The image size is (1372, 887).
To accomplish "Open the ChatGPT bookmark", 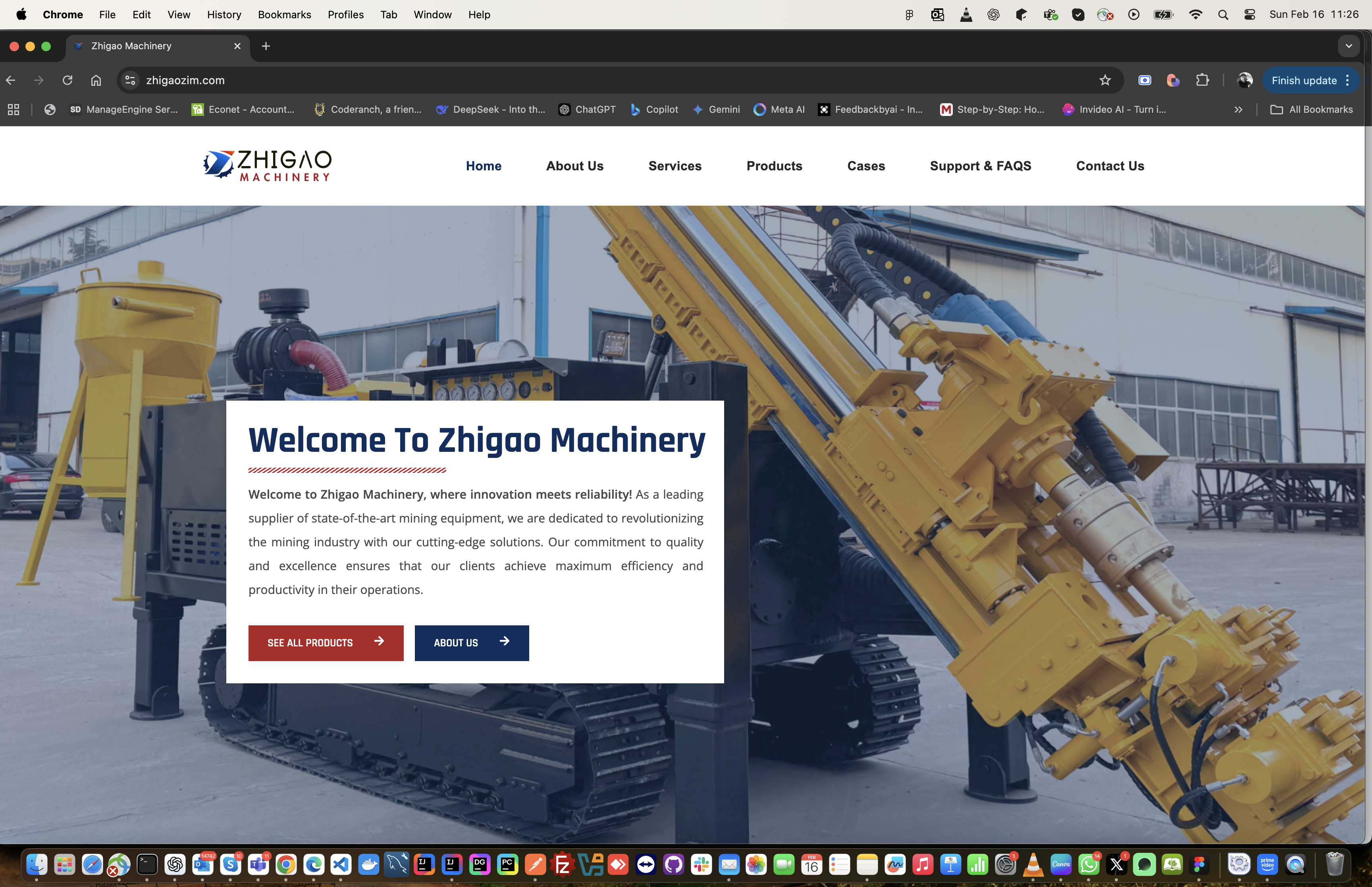I will tap(587, 110).
